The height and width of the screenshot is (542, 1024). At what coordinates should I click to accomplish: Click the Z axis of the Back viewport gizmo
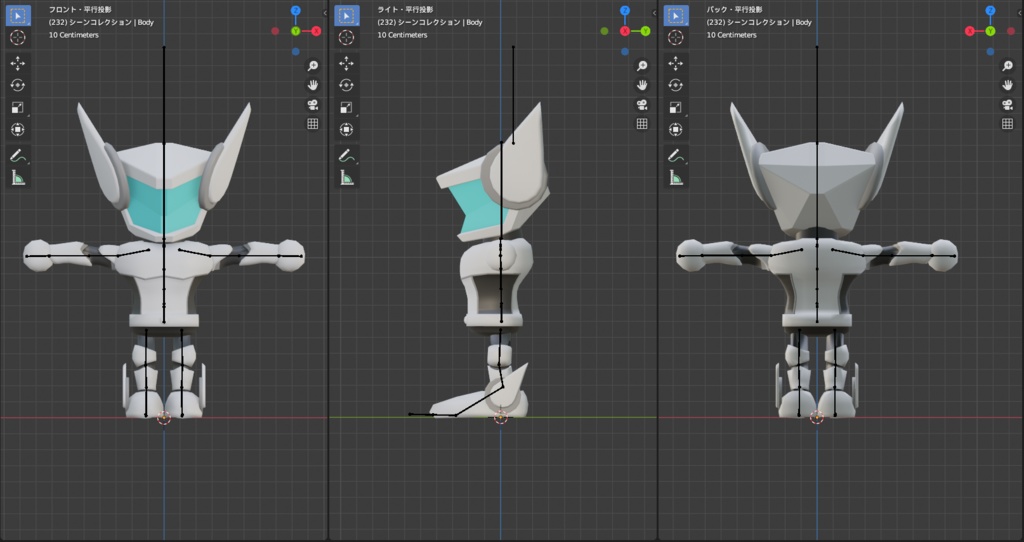pyautogui.click(x=991, y=10)
